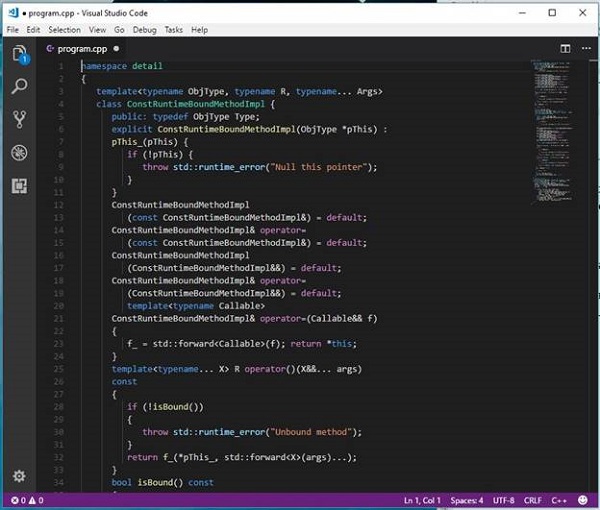Screen dimensions: 600x510
Task: Open the Tasks menu
Action: coord(174,30)
